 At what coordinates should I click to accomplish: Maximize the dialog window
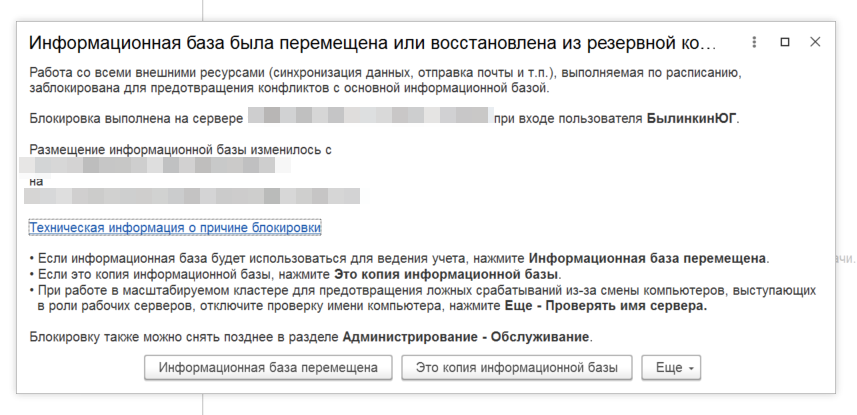pyautogui.click(x=784, y=42)
